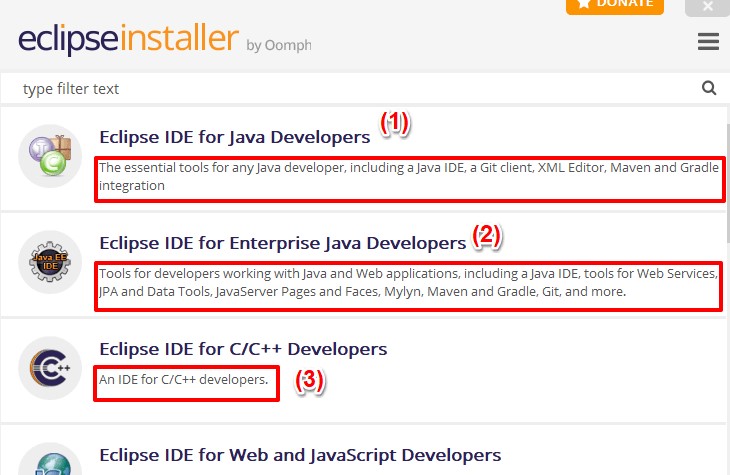Click 'An IDE for C/C++ developers.' text
The height and width of the screenshot is (475, 730).
tap(183, 380)
